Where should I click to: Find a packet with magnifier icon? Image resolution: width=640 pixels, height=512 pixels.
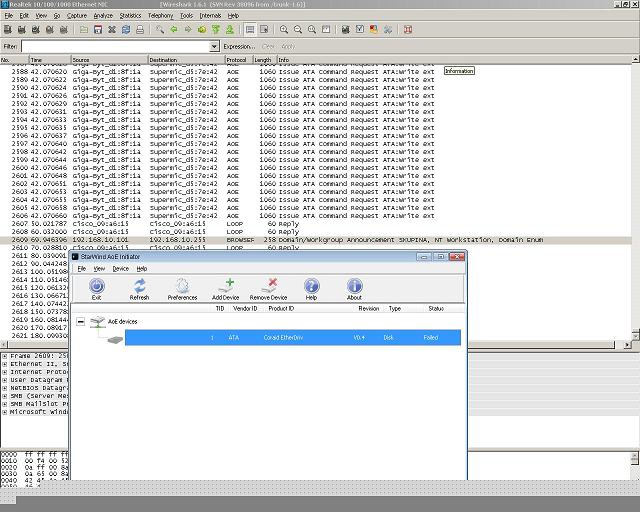[x=160, y=29]
